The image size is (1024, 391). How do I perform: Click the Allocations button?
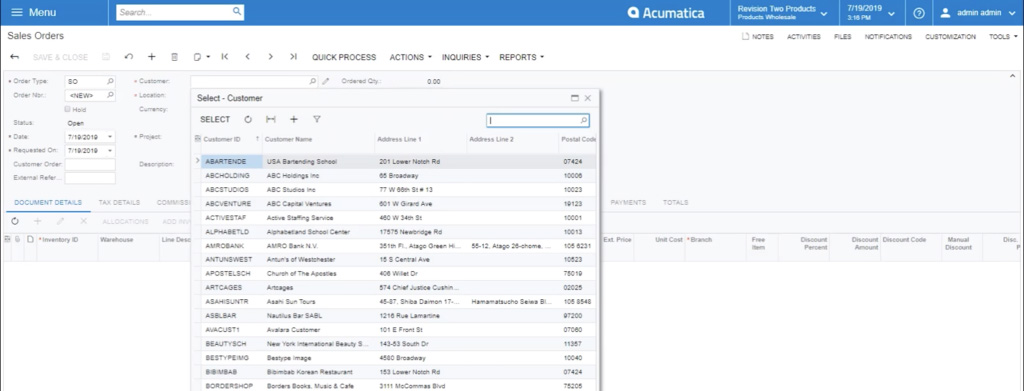pyautogui.click(x=125, y=222)
